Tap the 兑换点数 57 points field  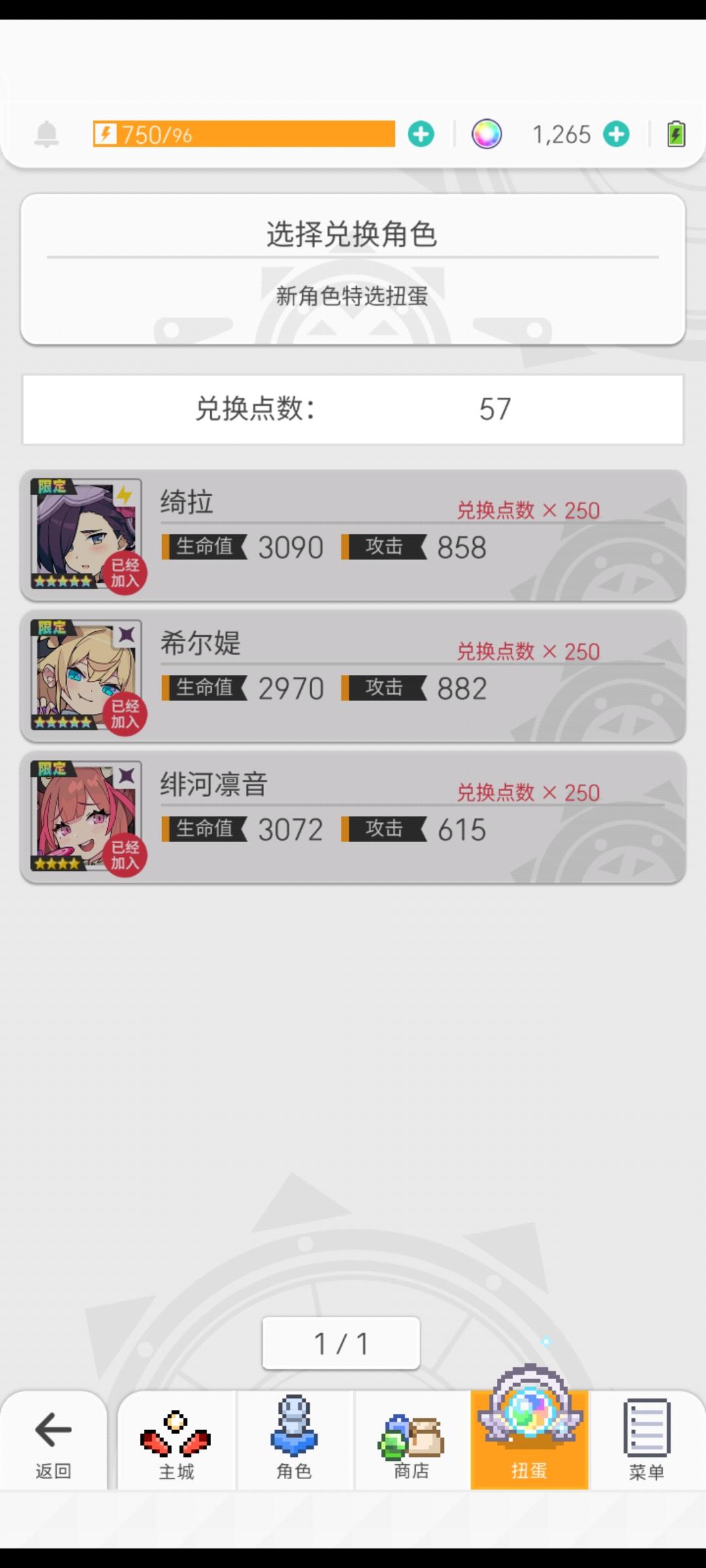pyautogui.click(x=353, y=410)
